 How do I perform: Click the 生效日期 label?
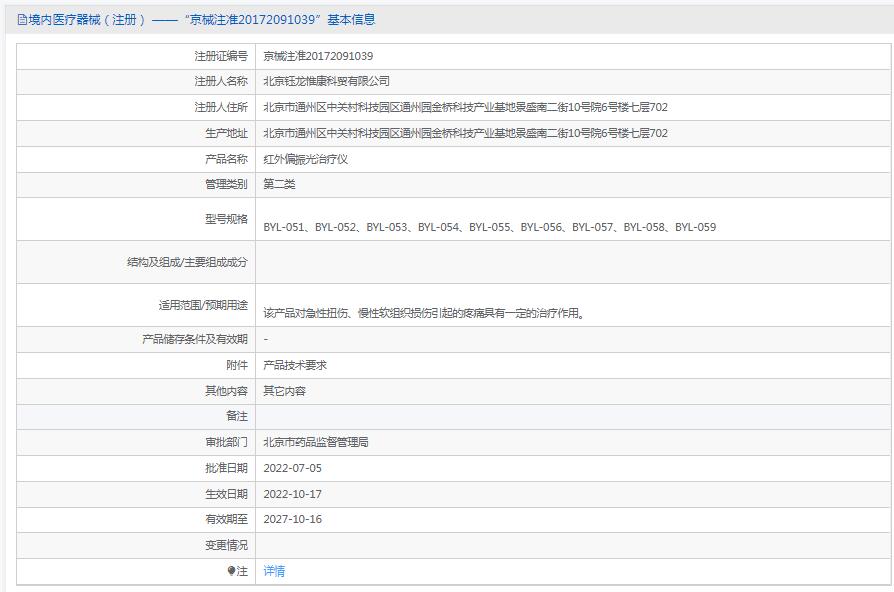pos(226,494)
